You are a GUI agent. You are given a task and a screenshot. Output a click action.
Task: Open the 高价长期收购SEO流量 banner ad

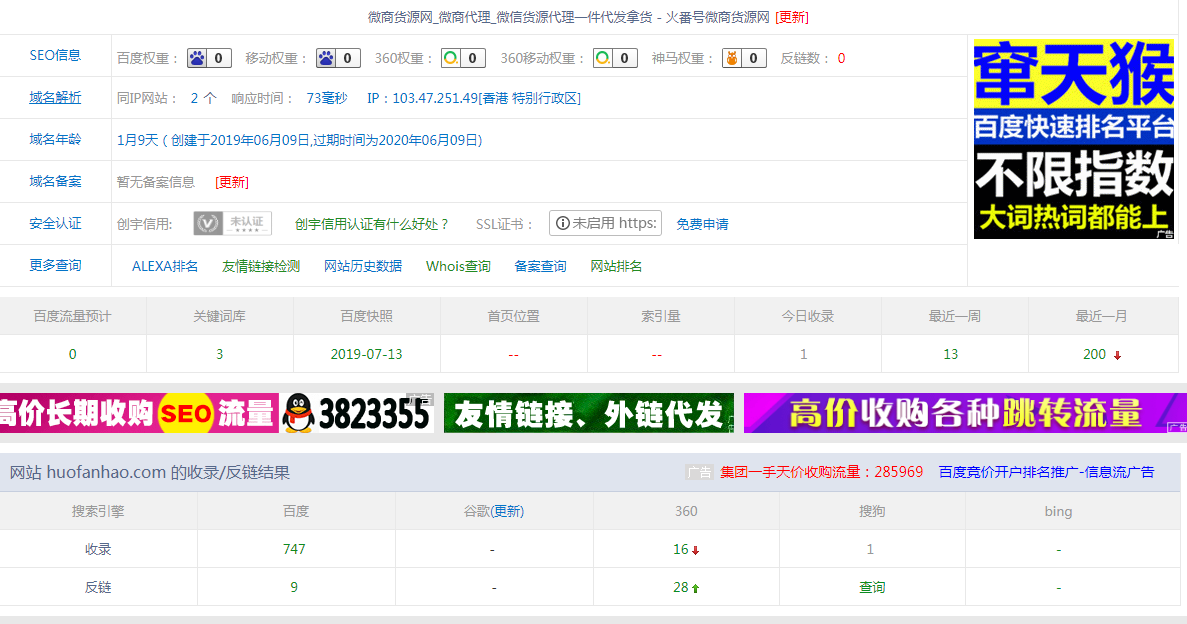coord(139,413)
